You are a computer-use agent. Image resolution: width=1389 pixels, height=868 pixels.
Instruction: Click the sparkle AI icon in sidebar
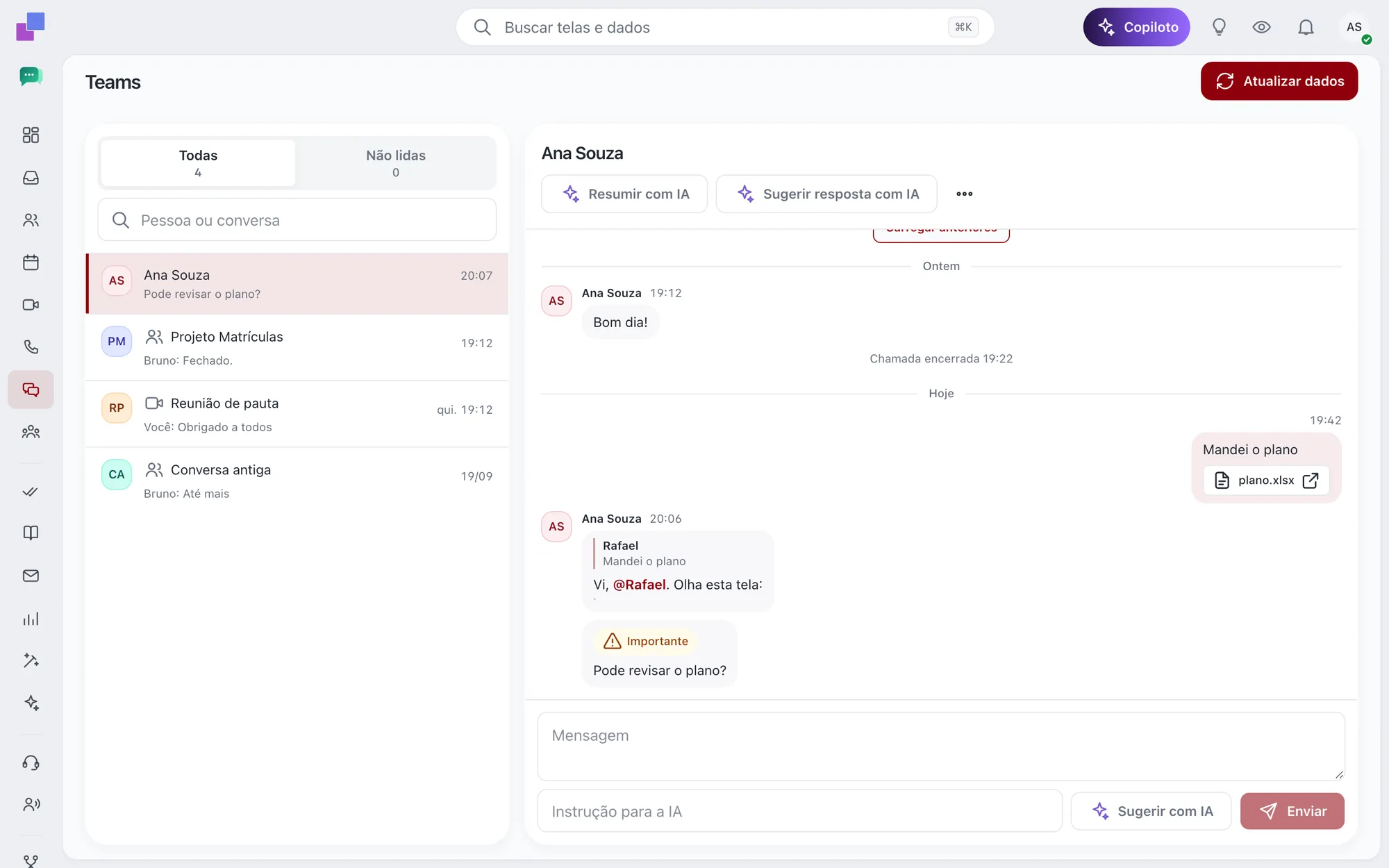pos(31,703)
